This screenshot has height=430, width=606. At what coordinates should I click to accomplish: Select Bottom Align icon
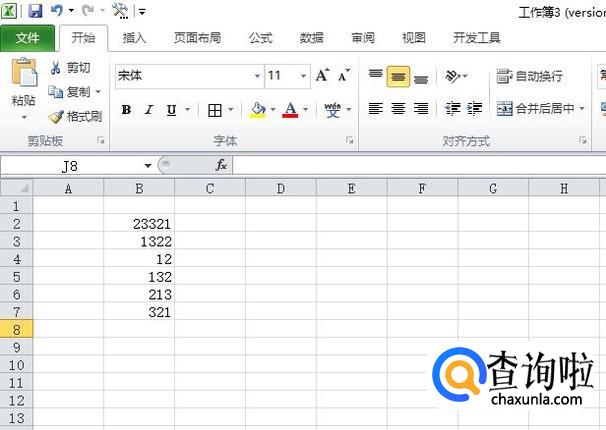click(x=421, y=78)
